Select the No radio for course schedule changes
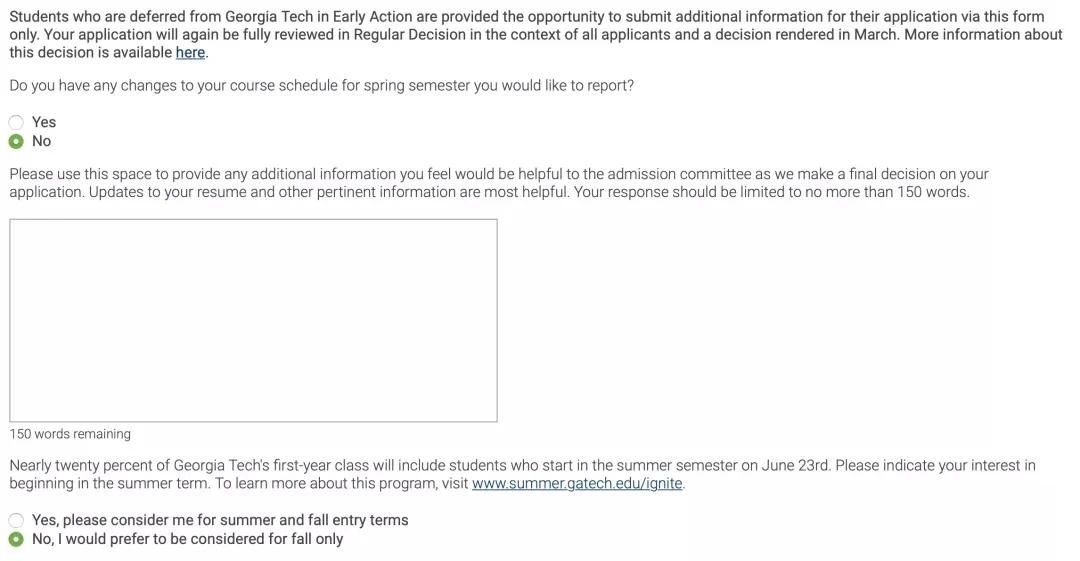This screenshot has height=561, width=1080. [16, 141]
